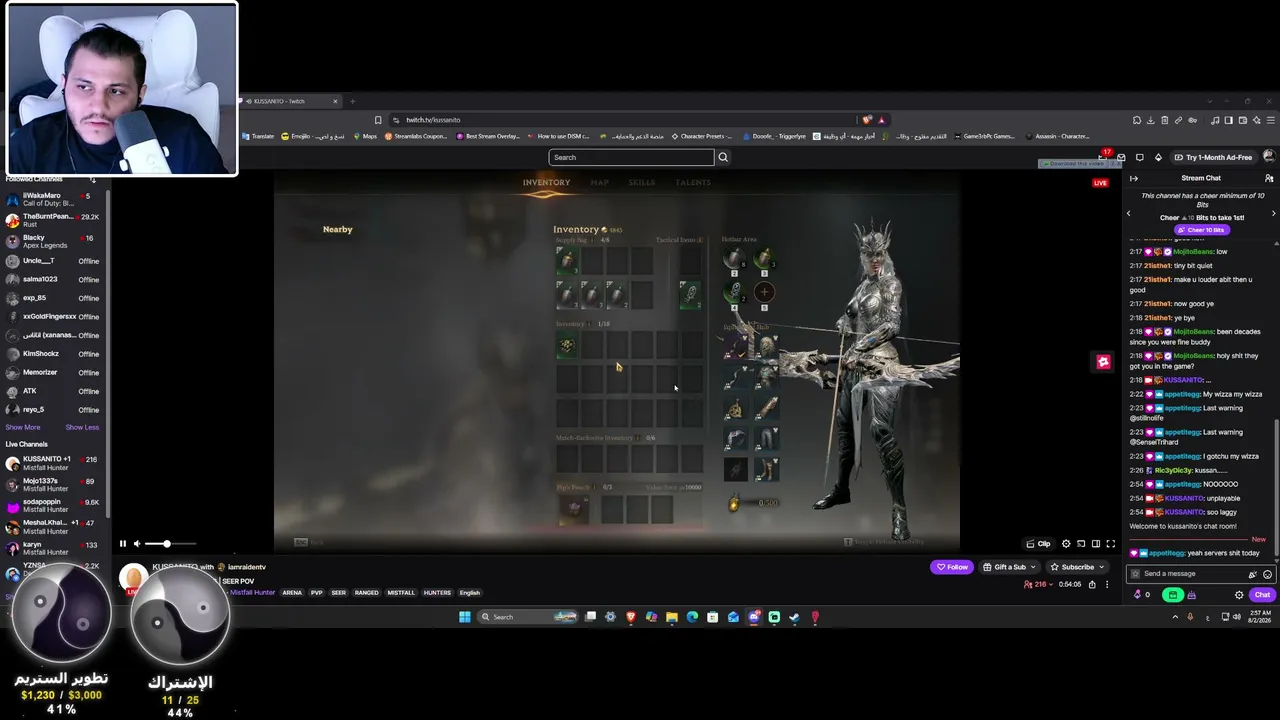The height and width of the screenshot is (720, 1280).
Task: Open the Gift a Sub dropdown
Action: (x=1009, y=567)
